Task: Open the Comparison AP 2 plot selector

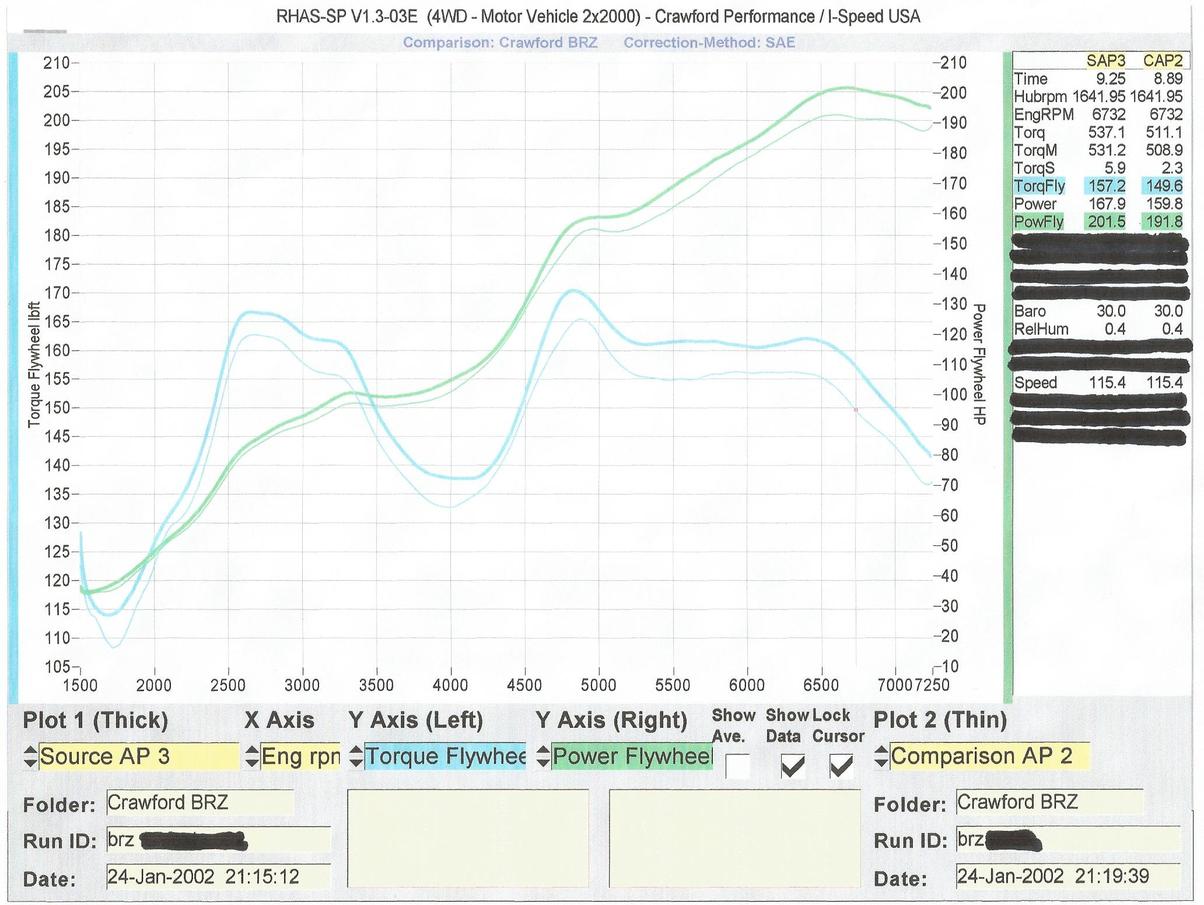Action: coord(982,757)
